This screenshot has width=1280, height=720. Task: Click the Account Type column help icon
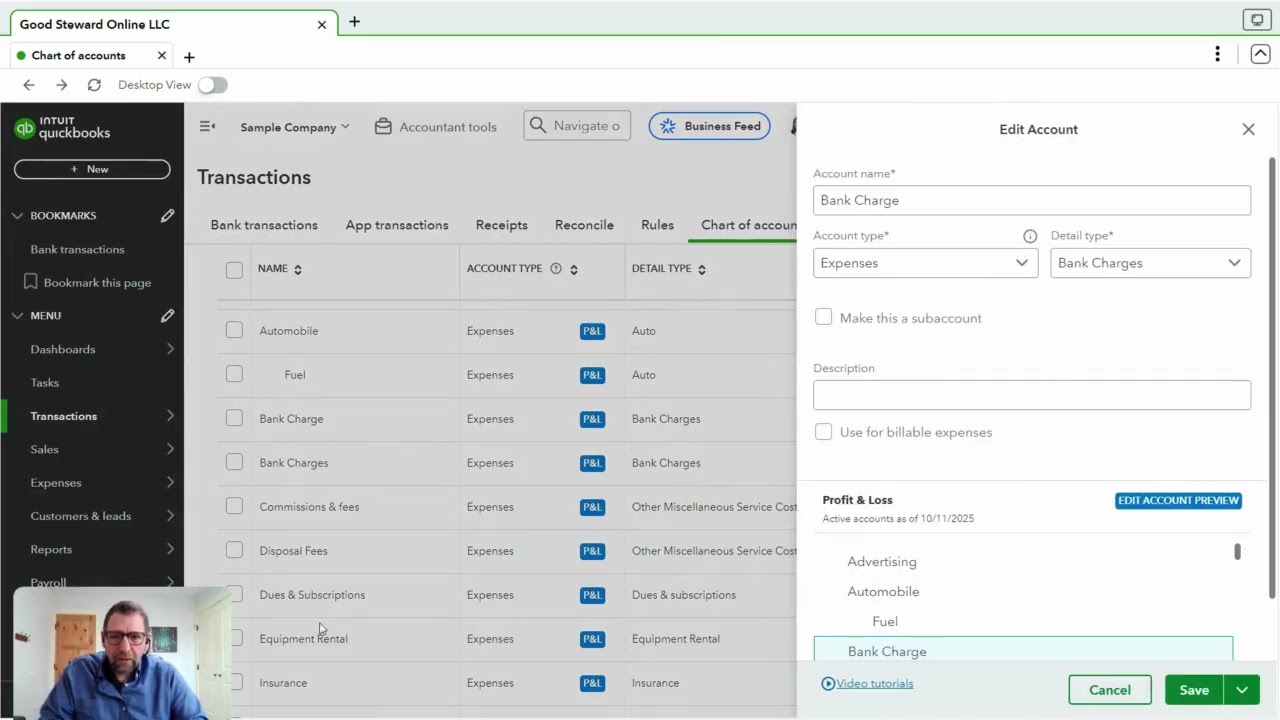point(556,268)
